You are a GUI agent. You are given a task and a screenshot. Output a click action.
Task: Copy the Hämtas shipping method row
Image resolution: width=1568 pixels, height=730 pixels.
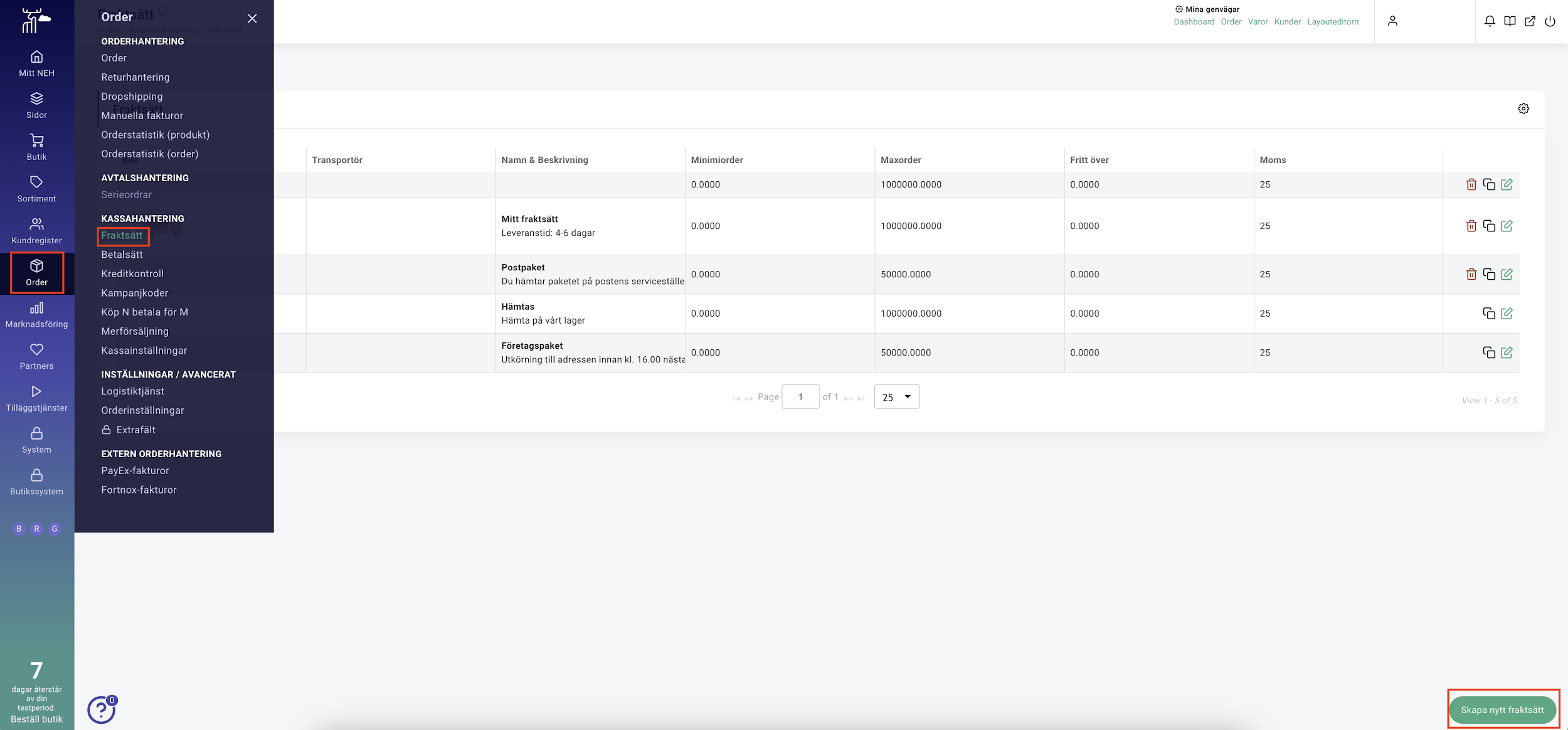pos(1488,313)
